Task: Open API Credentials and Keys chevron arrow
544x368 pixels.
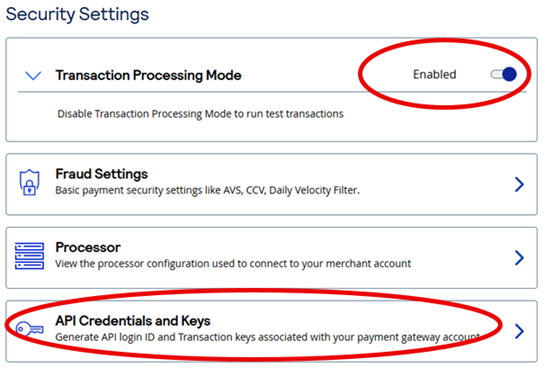Action: click(519, 331)
